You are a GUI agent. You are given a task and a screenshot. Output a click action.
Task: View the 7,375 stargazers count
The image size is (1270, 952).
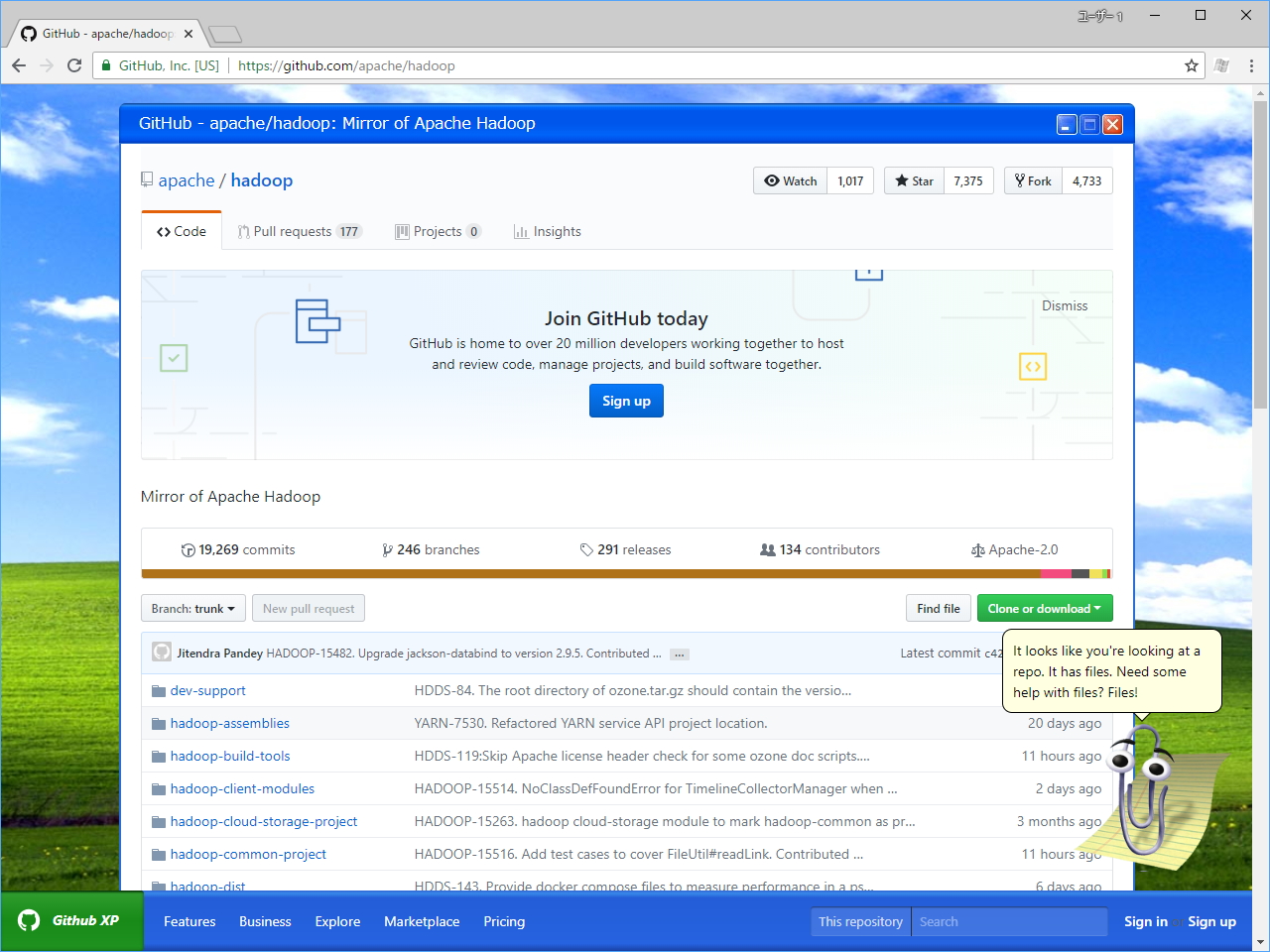tap(968, 180)
